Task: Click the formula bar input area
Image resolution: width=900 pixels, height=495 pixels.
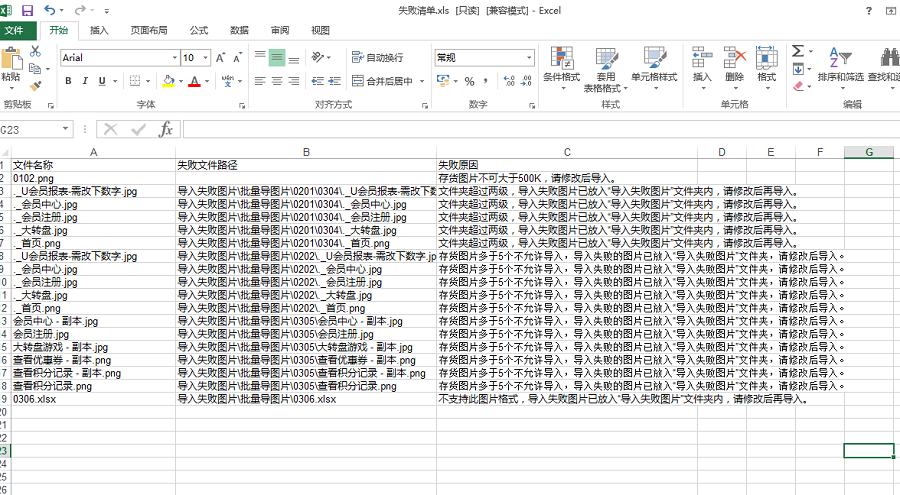Action: click(x=541, y=130)
